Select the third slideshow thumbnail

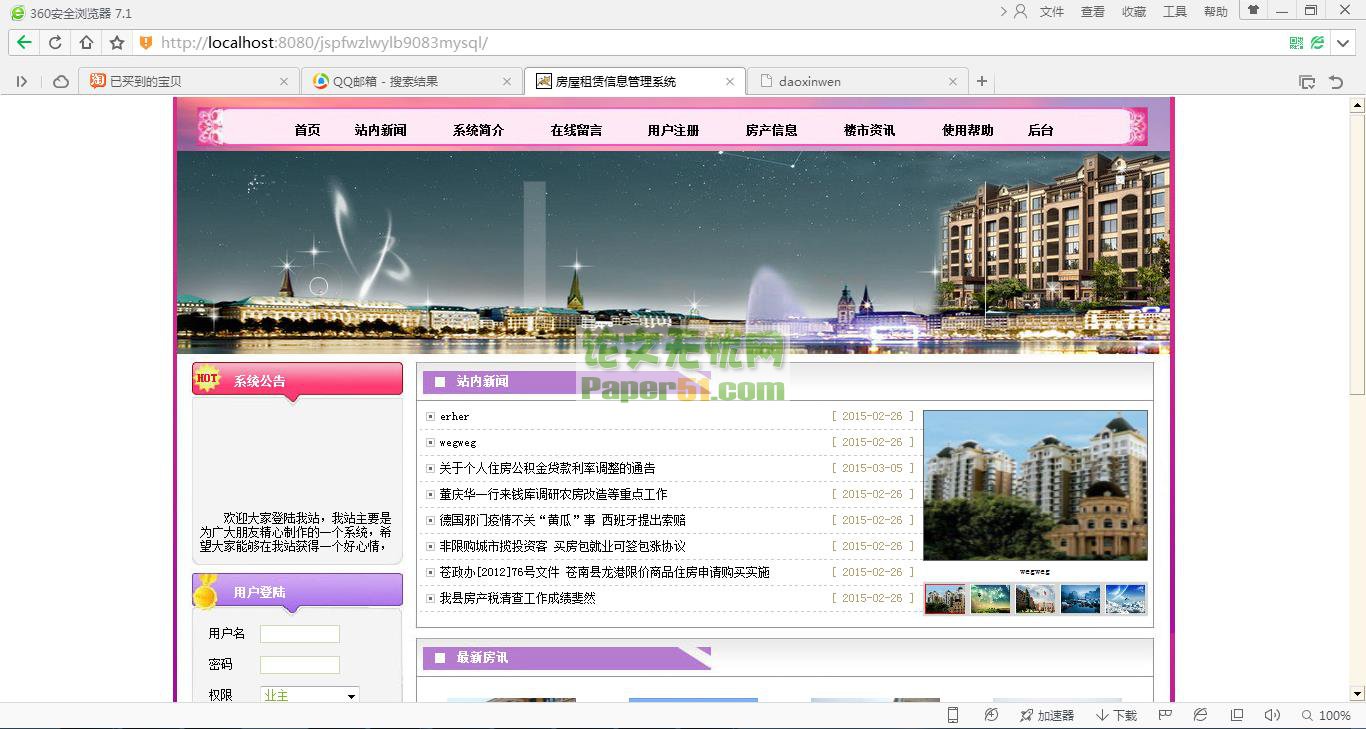[1035, 599]
